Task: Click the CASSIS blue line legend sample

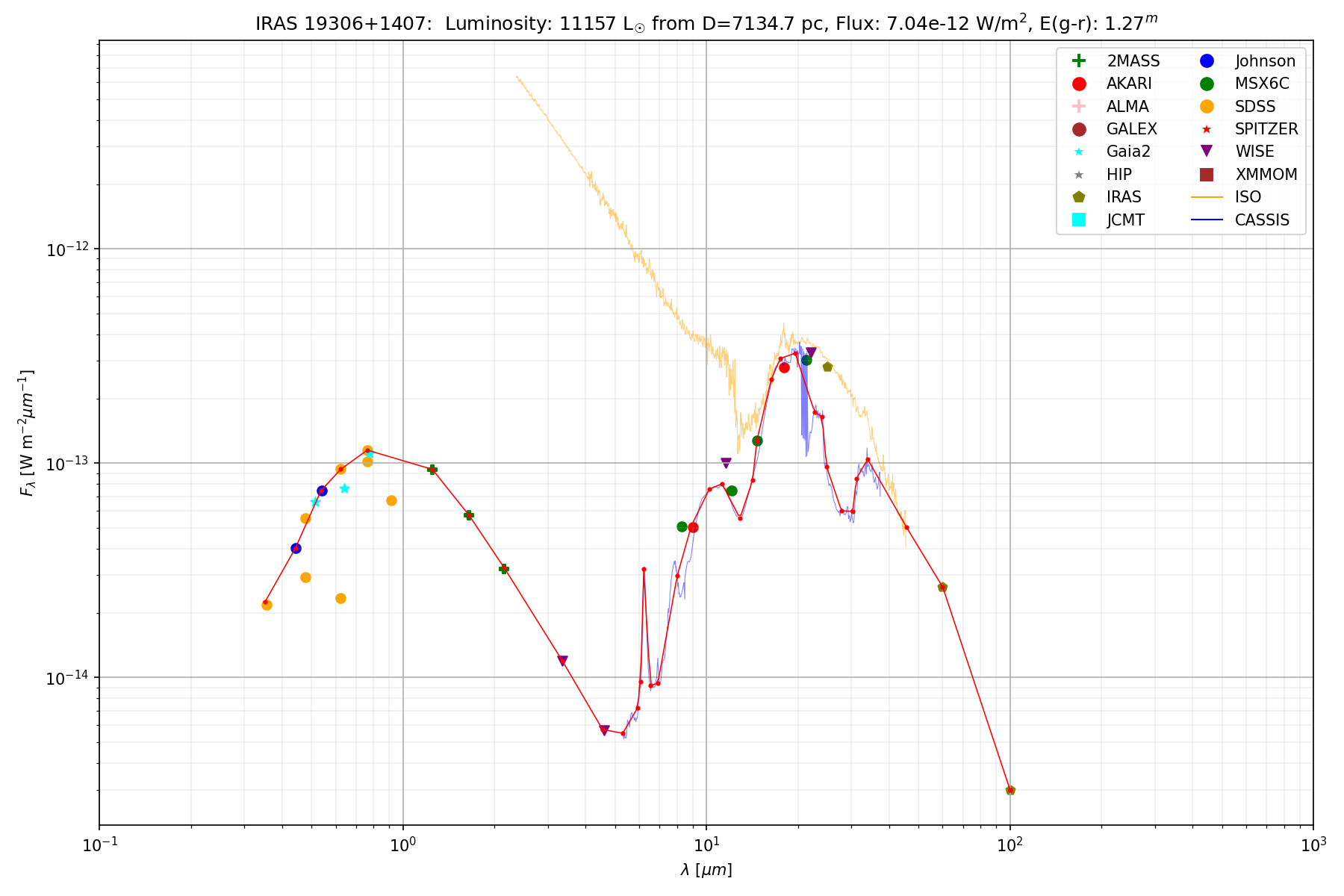Action: [x=1206, y=220]
